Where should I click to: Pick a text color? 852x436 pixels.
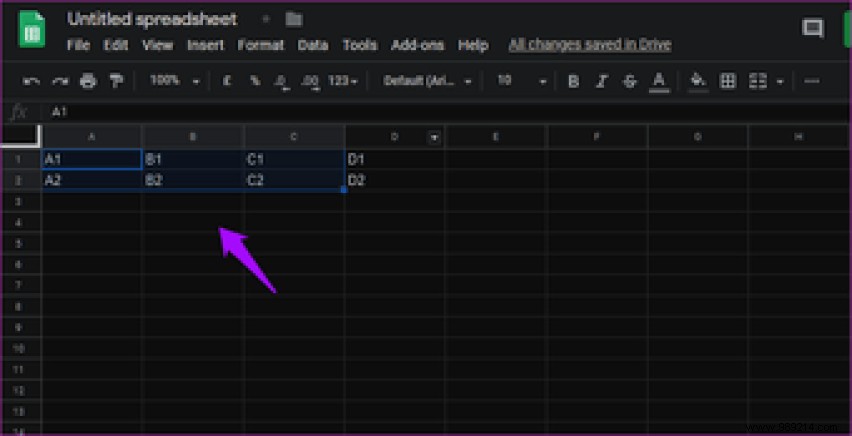click(659, 82)
